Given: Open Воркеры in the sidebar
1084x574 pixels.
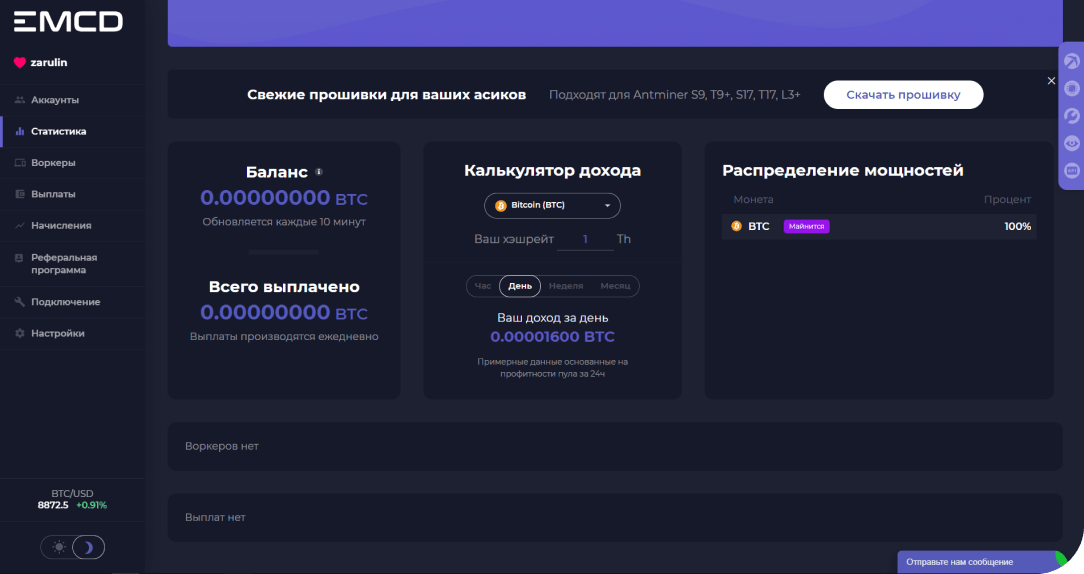Looking at the screenshot, I should click(53, 162).
